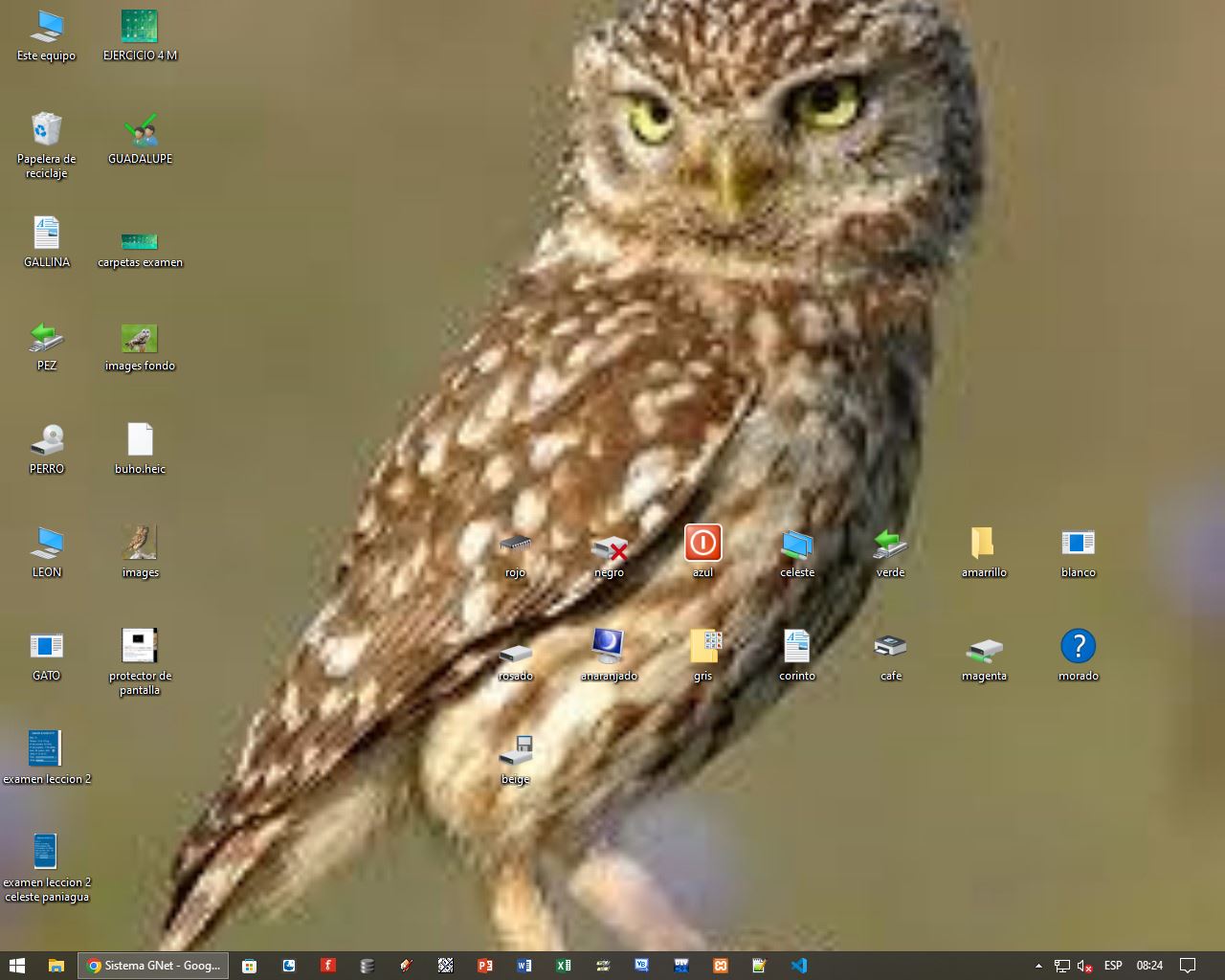Click the 'negro' disconnected drive icon
The image size is (1225, 980).
point(609,548)
